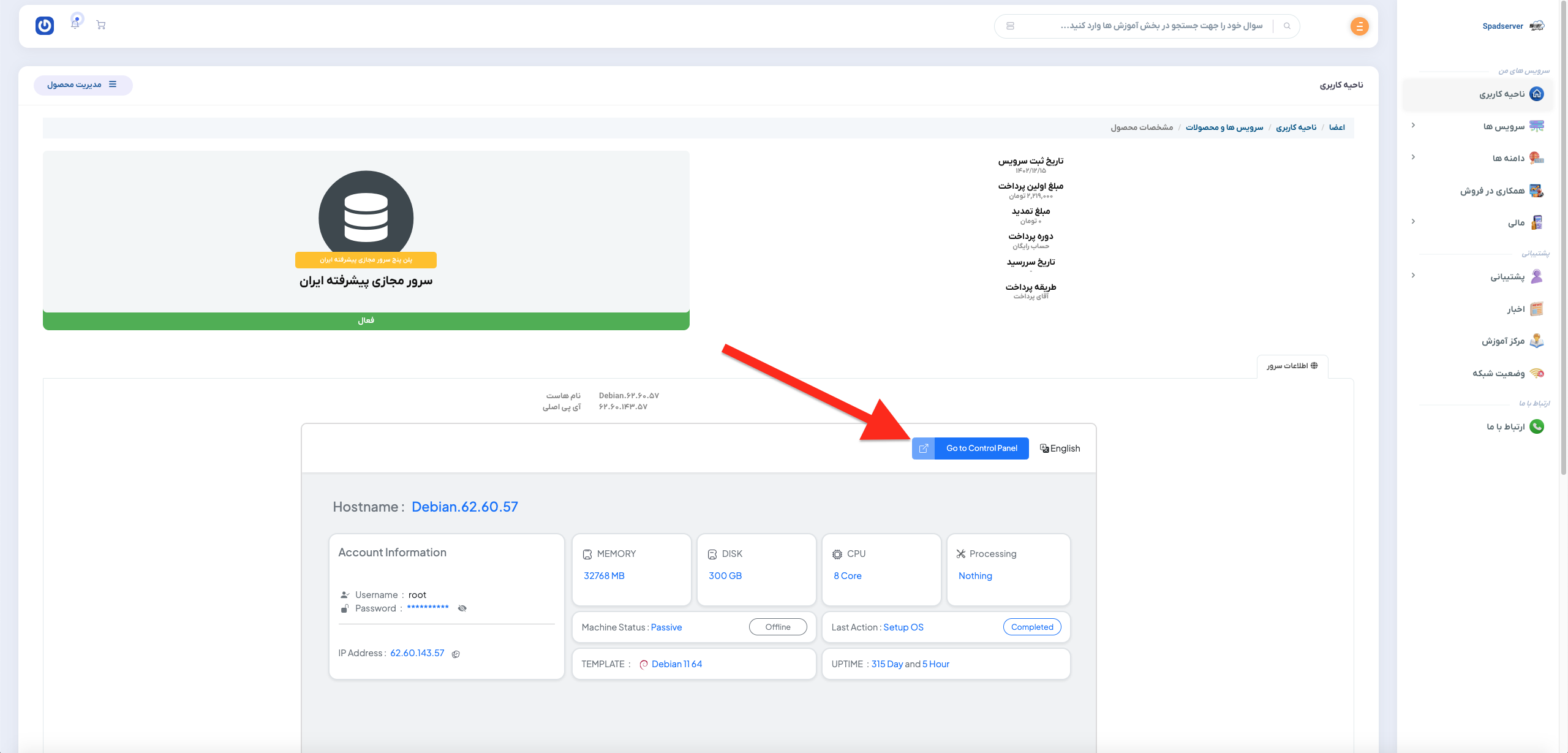The height and width of the screenshot is (753, 1568).
Task: Click the وضعیت شبکه wifi icon
Action: [1537, 373]
